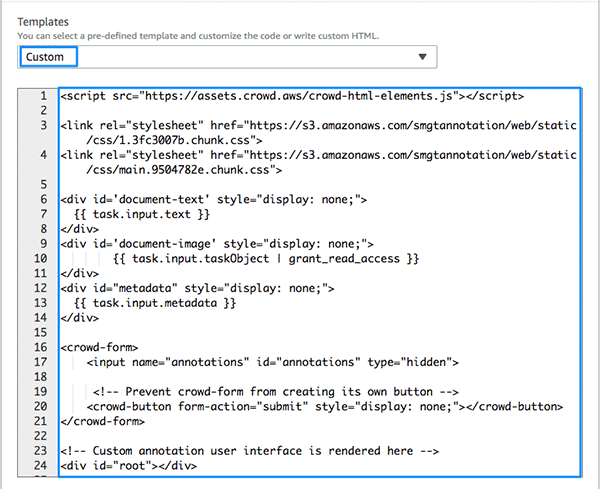Click the Templates heading label

pos(43,22)
